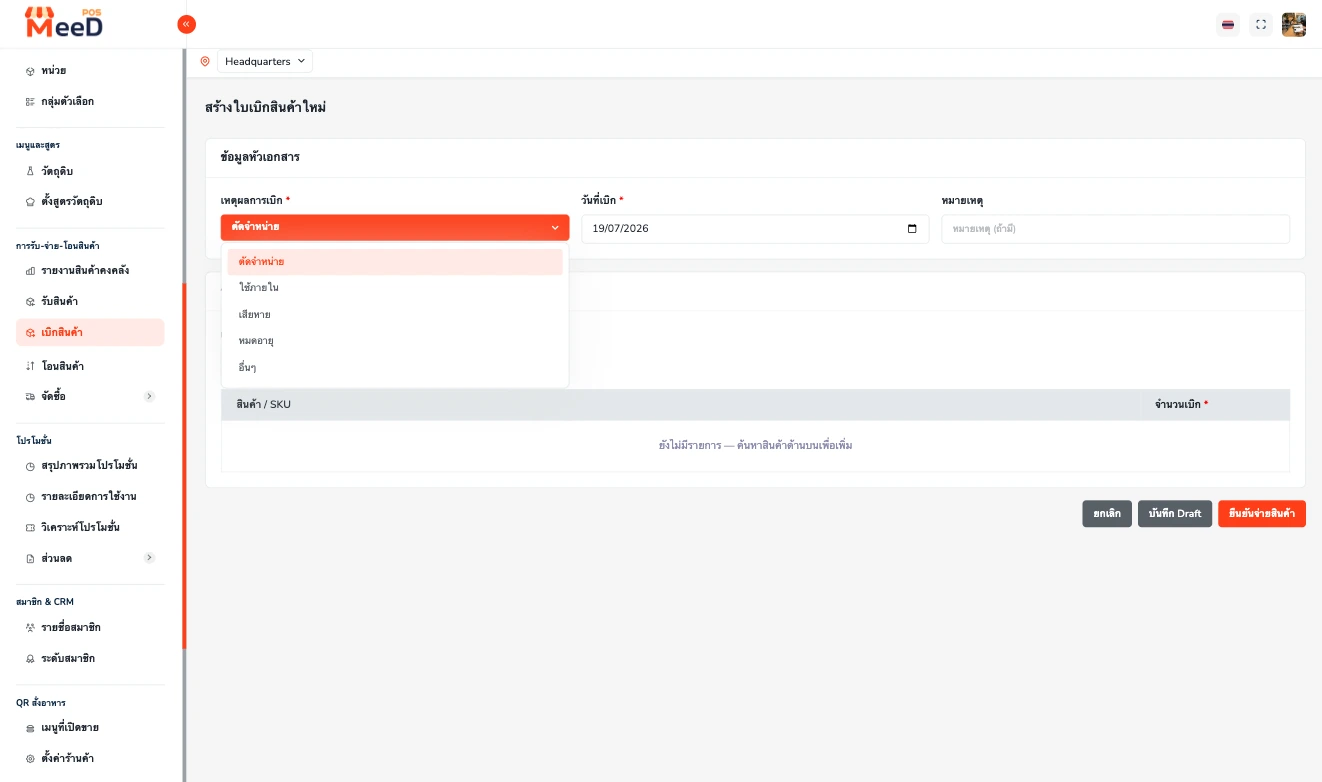Click the จัดซื้อ truck icon
Screen dimensions: 1322x782
click(x=30, y=397)
